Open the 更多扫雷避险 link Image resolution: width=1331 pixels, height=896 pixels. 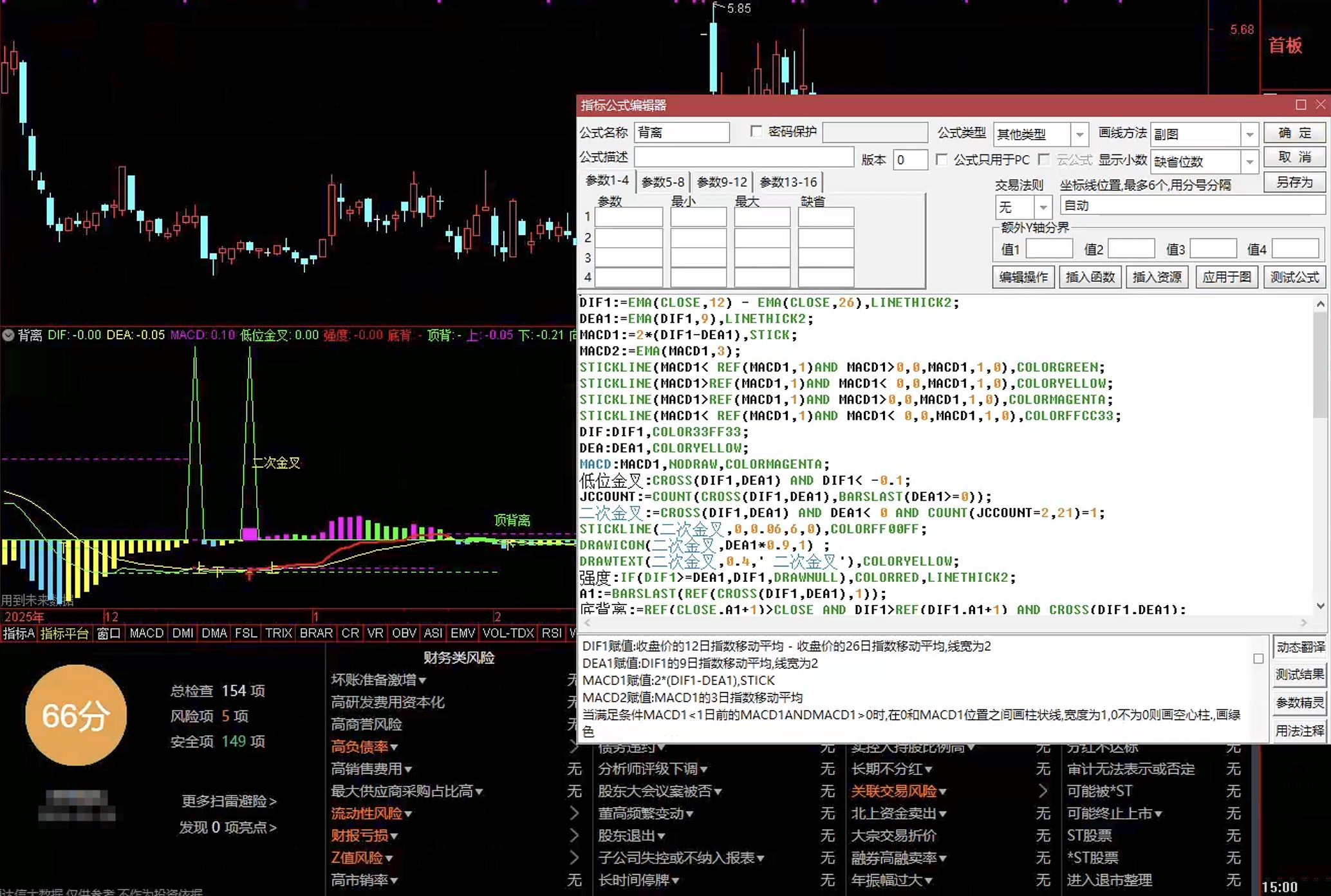[228, 801]
